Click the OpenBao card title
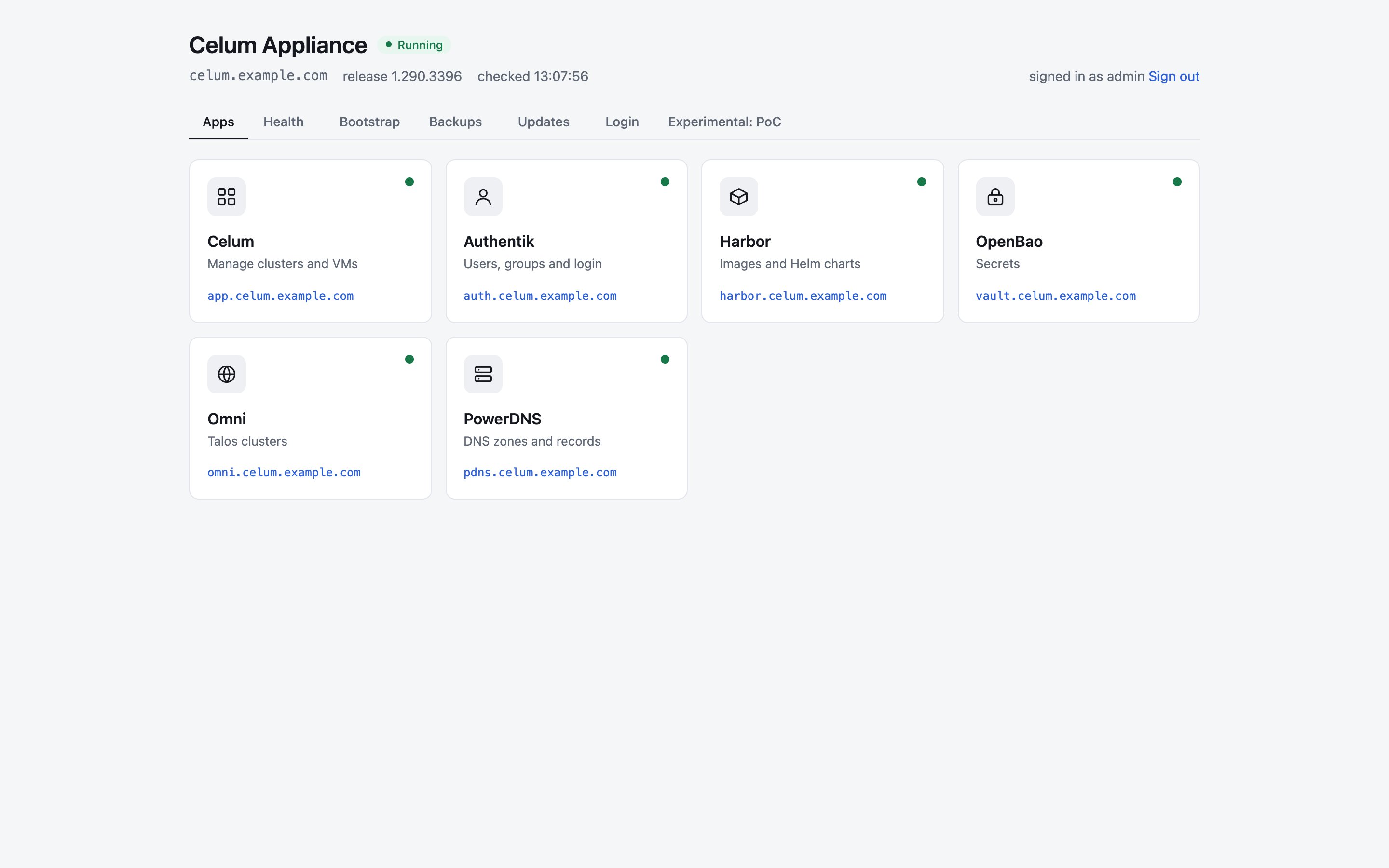Screen dimensions: 1389x868 (1009, 242)
